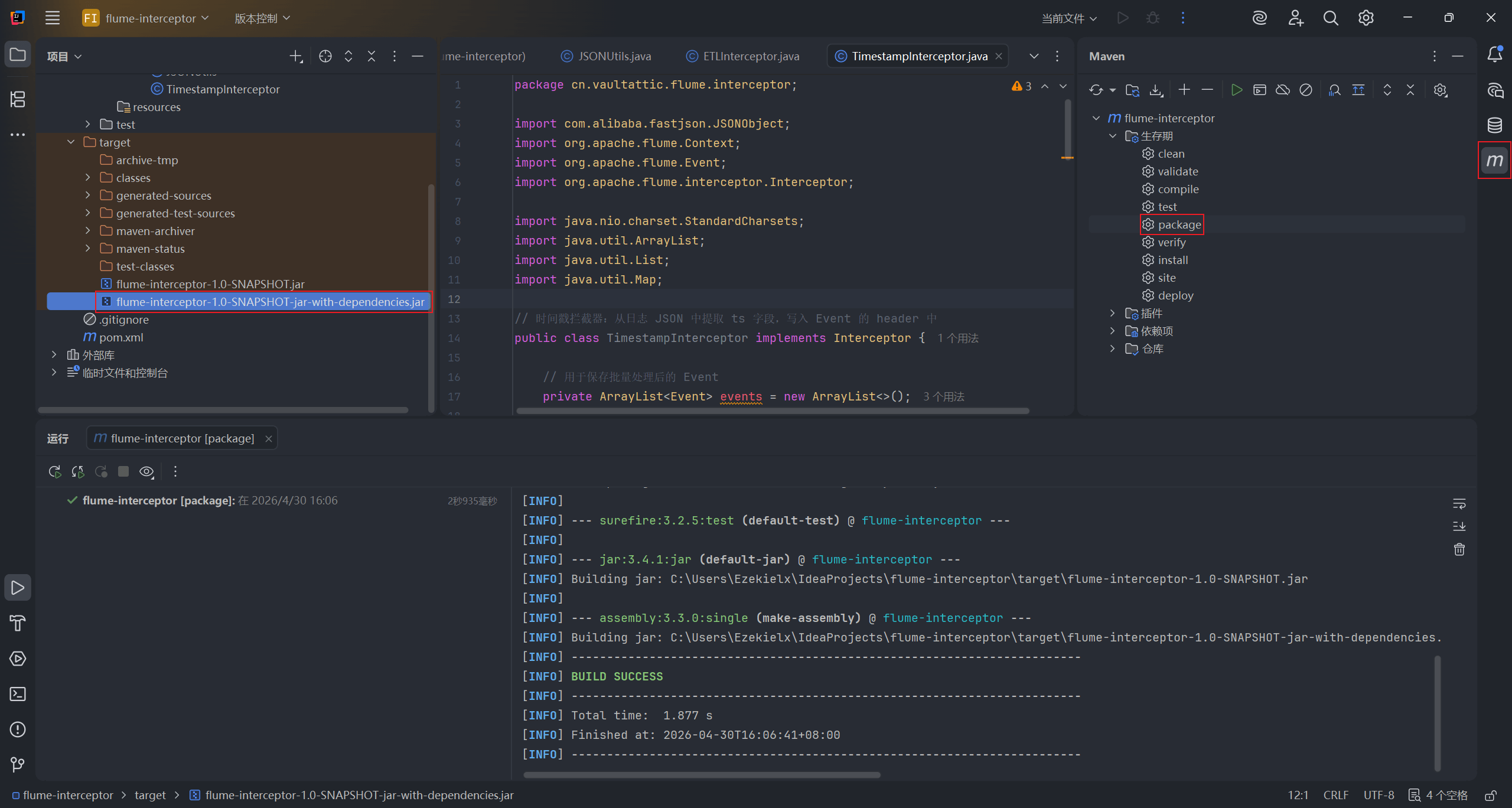Click the Add Maven Project plus icon
This screenshot has width=1512, height=808.
[x=1184, y=90]
